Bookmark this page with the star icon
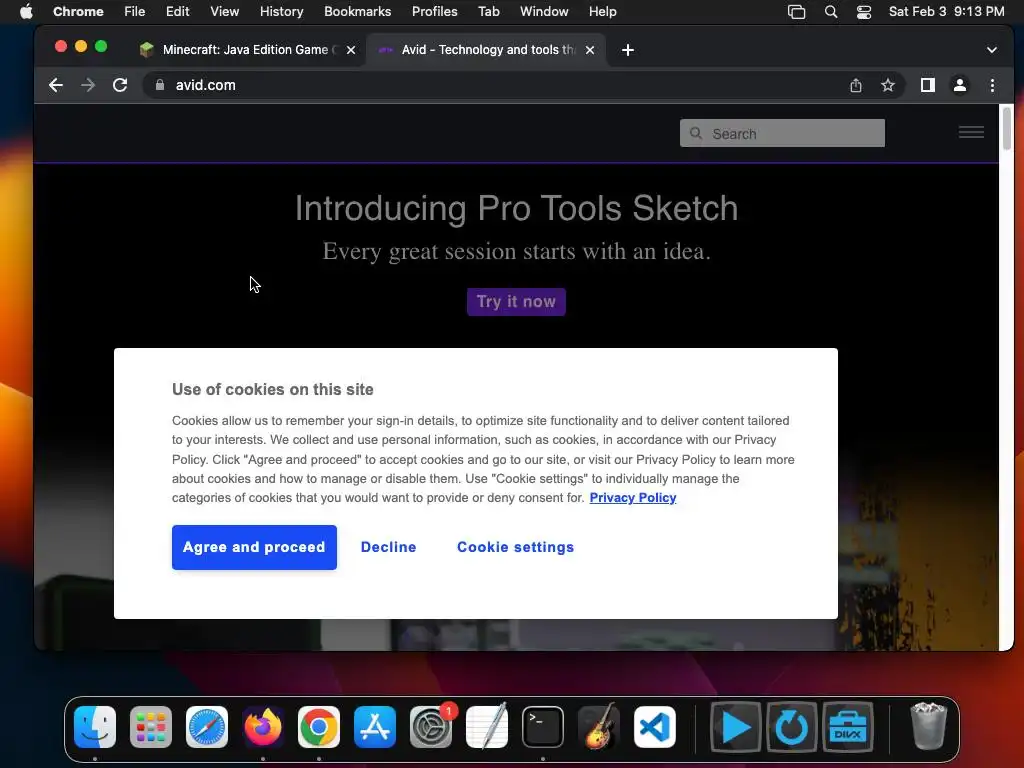Image resolution: width=1024 pixels, height=768 pixels. pyautogui.click(x=888, y=85)
